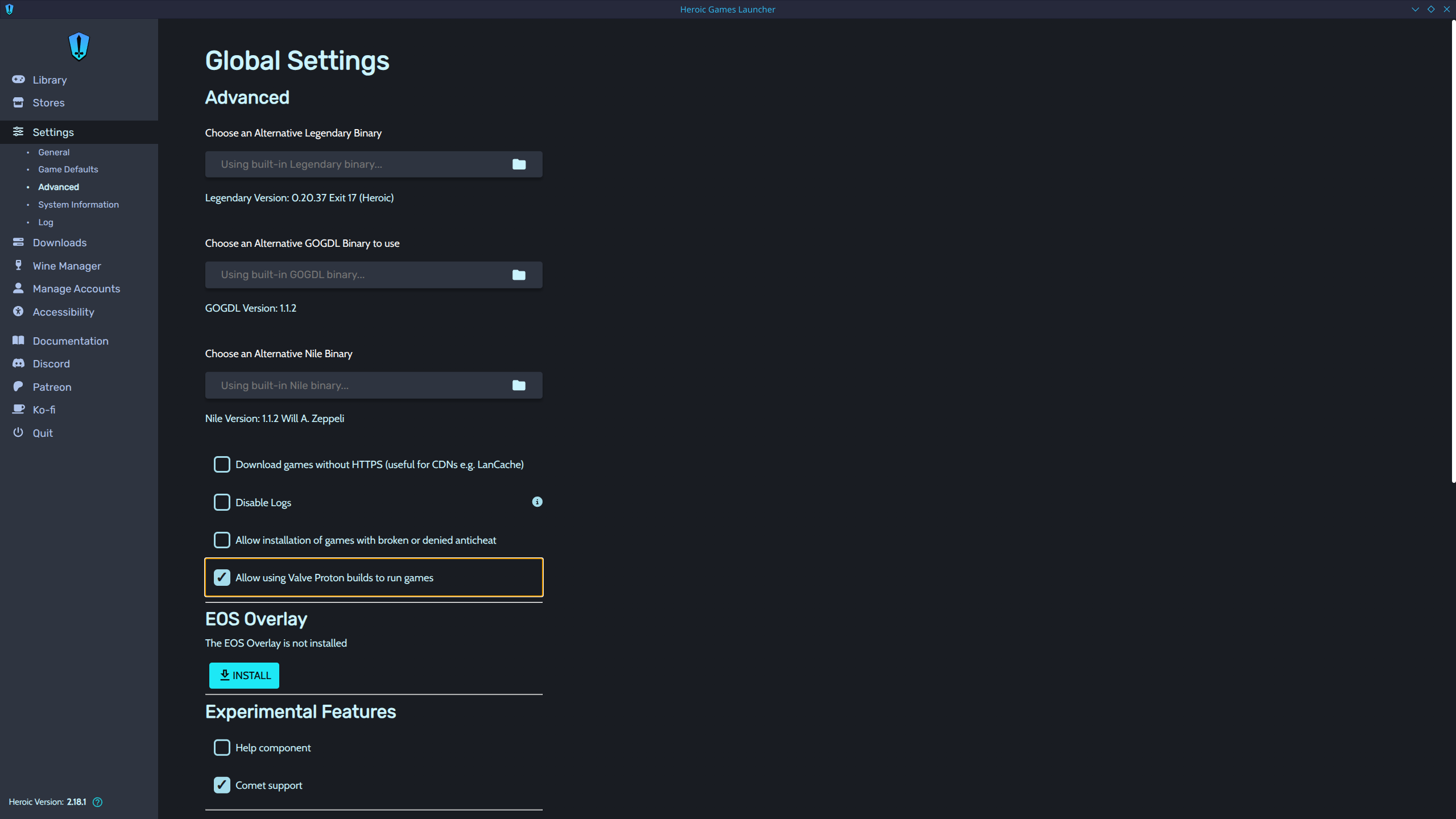
Task: Enable download games without HTTPS
Action: pos(222,464)
